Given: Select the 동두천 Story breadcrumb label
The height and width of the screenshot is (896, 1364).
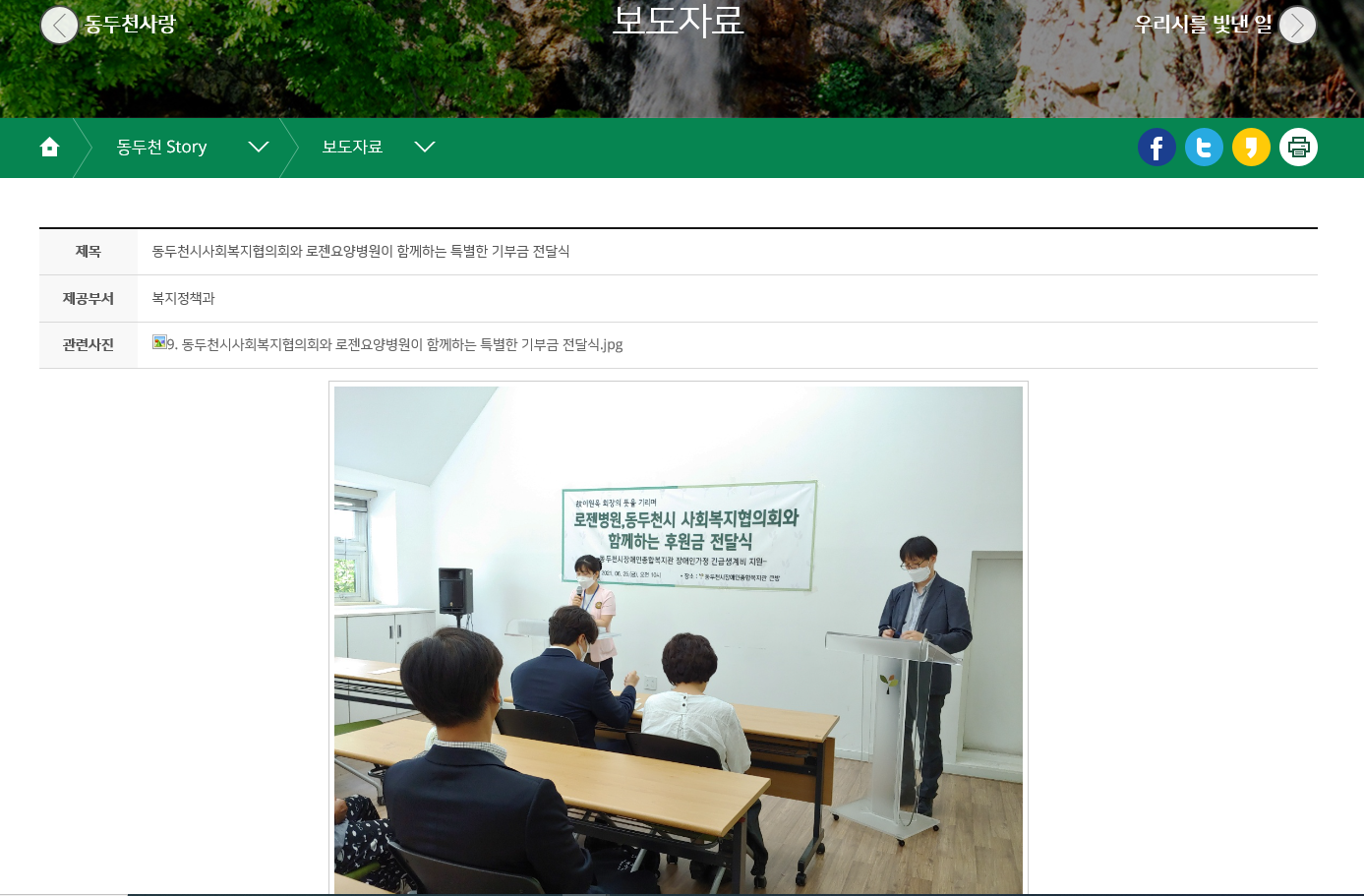Looking at the screenshot, I should pyautogui.click(x=161, y=148).
